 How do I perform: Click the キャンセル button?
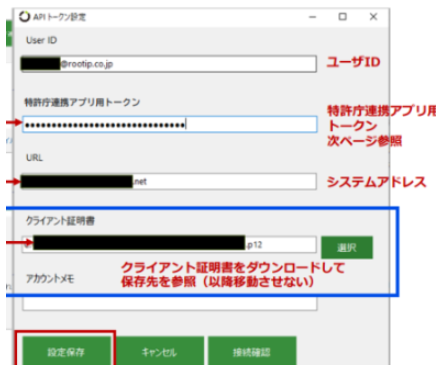159,351
